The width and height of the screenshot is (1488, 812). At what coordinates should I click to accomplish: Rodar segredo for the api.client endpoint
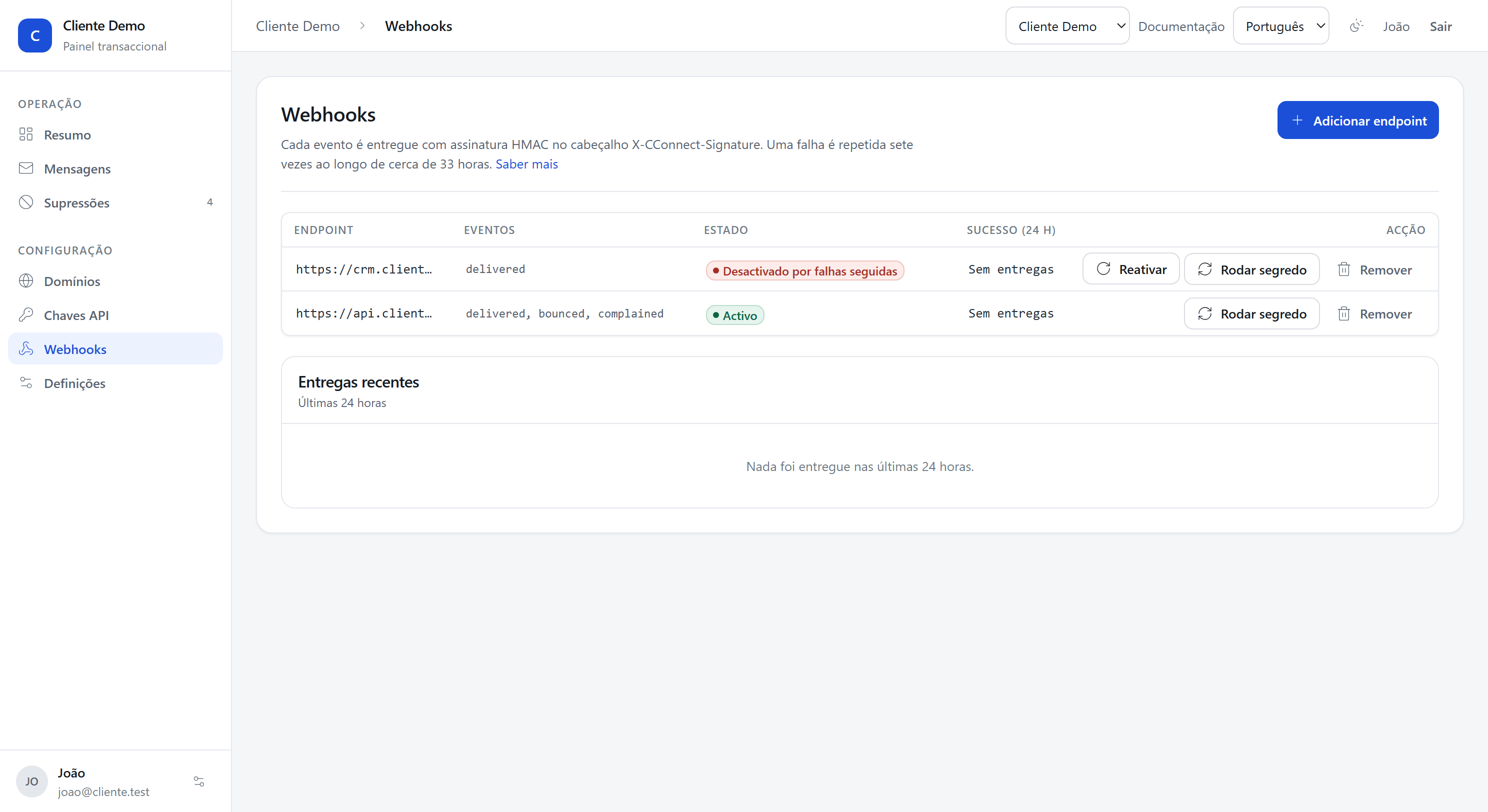[x=1251, y=313]
